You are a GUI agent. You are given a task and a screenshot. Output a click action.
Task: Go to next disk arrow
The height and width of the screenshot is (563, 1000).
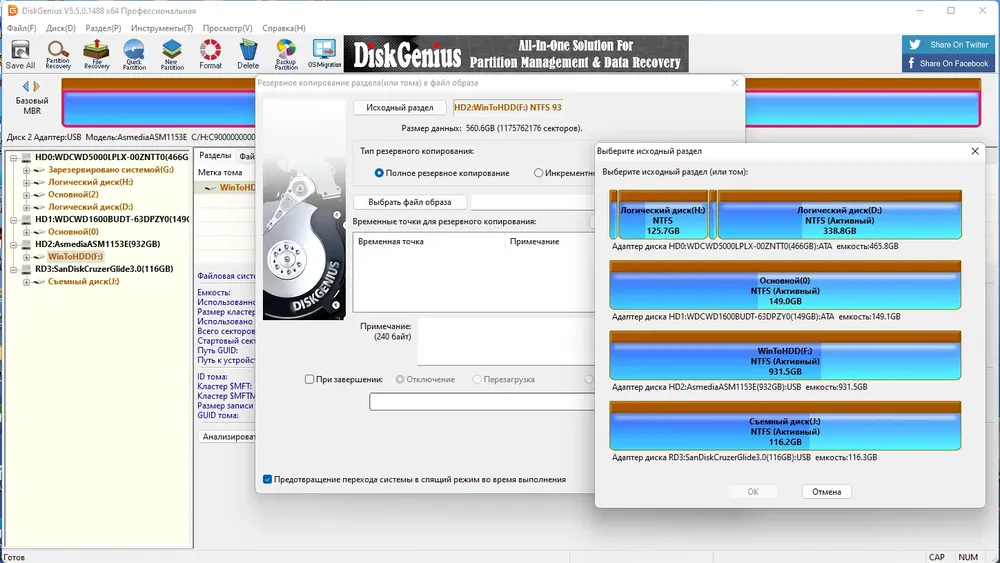coord(36,86)
